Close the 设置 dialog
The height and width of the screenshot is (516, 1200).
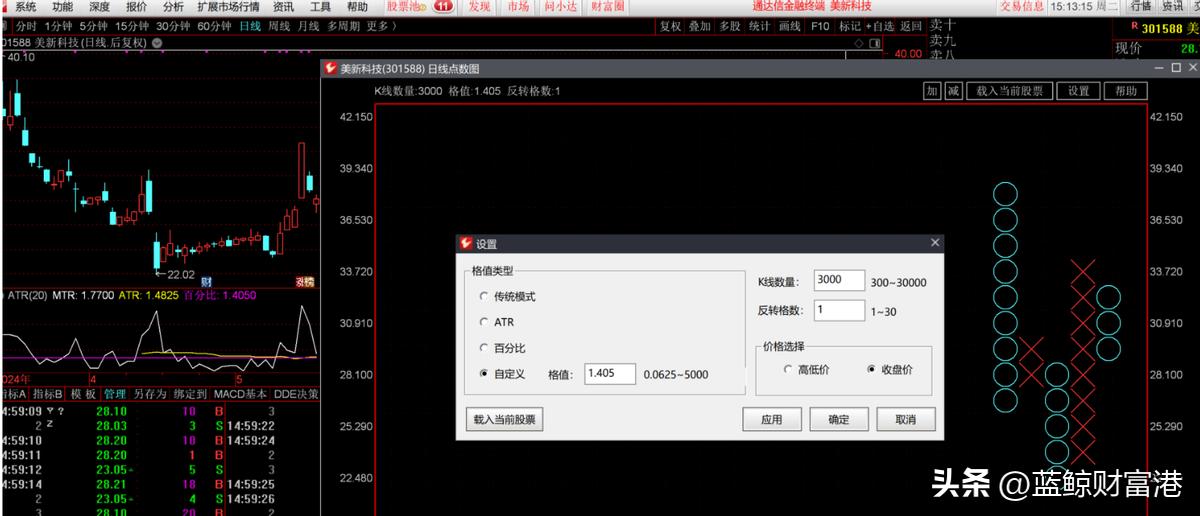point(935,243)
